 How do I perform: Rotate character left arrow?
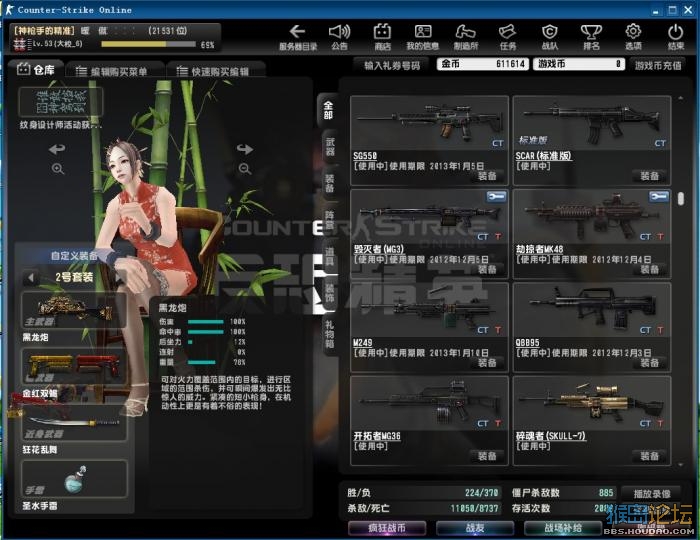57,149
